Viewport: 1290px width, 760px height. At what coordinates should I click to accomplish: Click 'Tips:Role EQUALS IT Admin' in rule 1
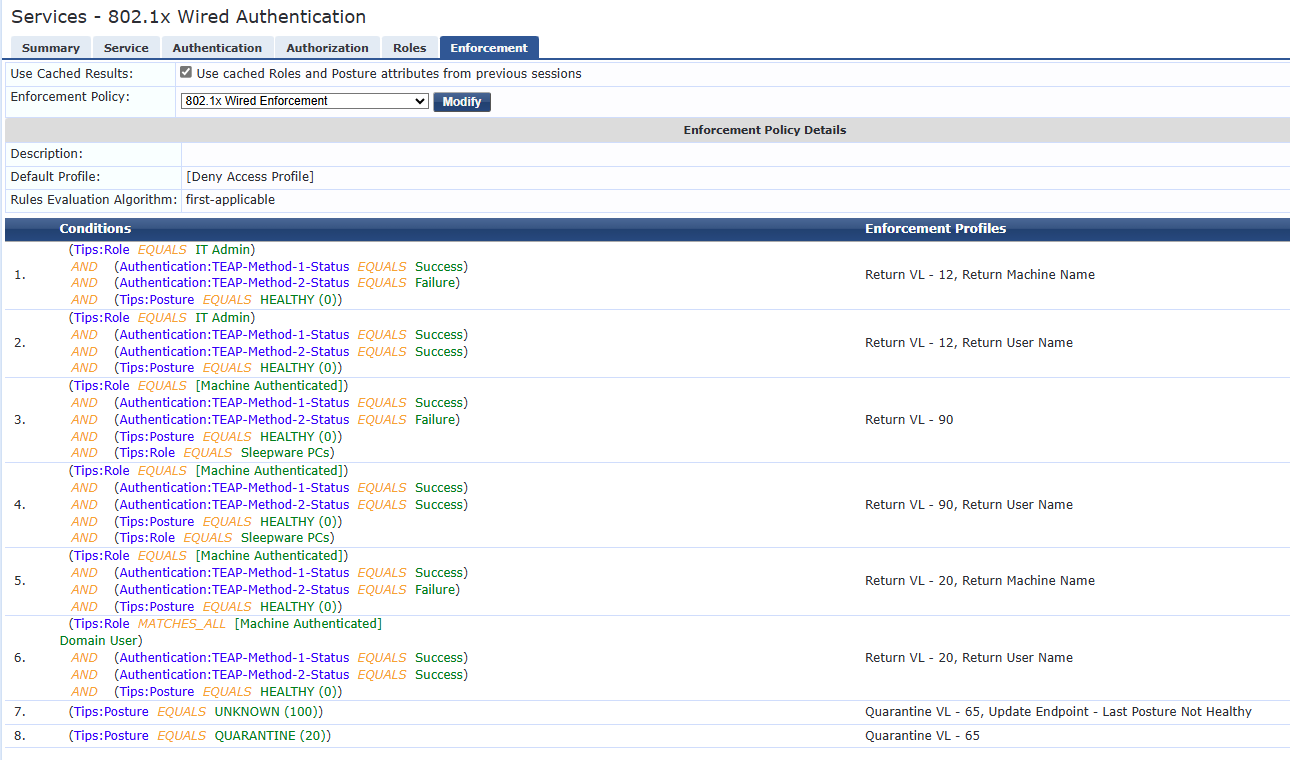[x=162, y=250]
